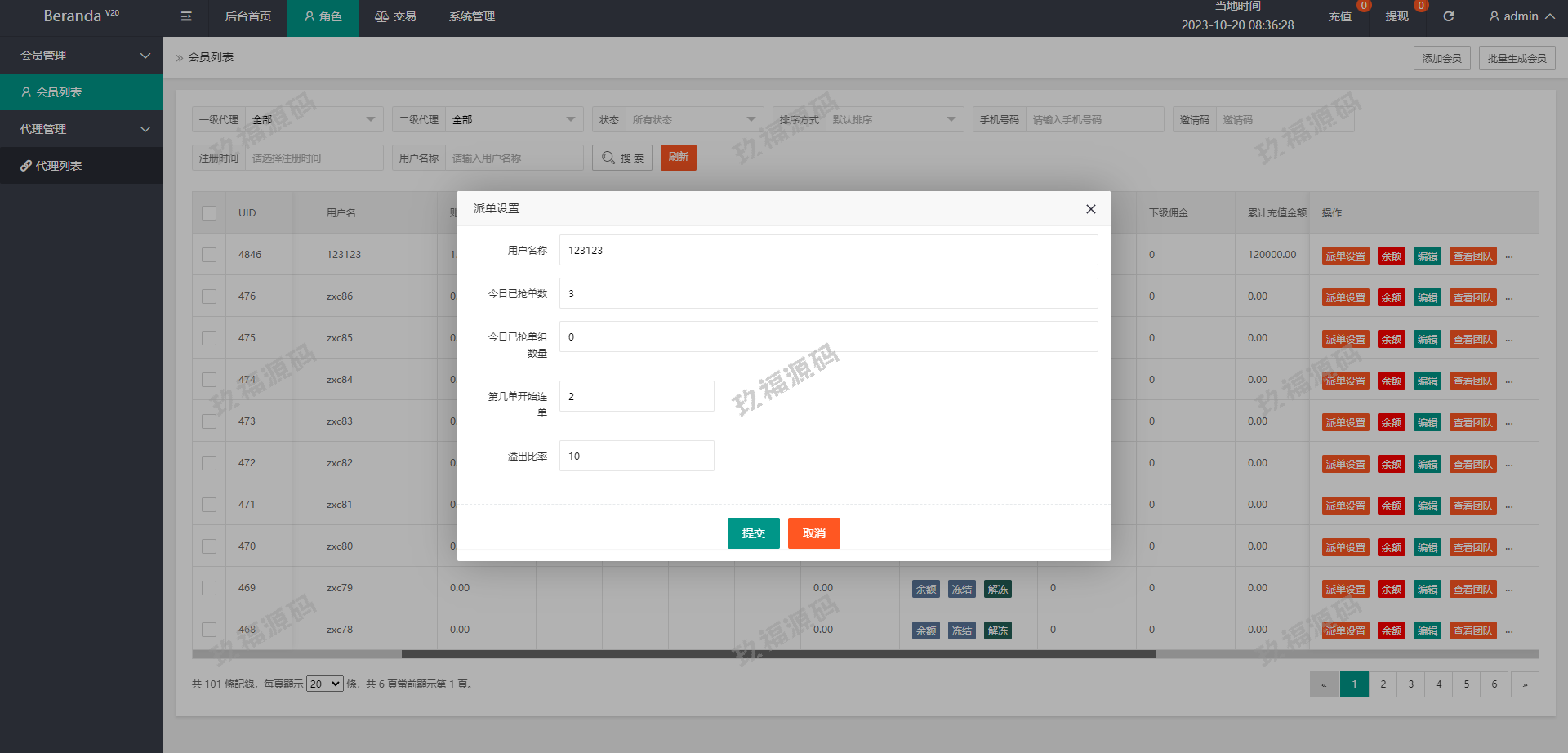Close the 派单设置 dialog with X

pyautogui.click(x=1090, y=209)
